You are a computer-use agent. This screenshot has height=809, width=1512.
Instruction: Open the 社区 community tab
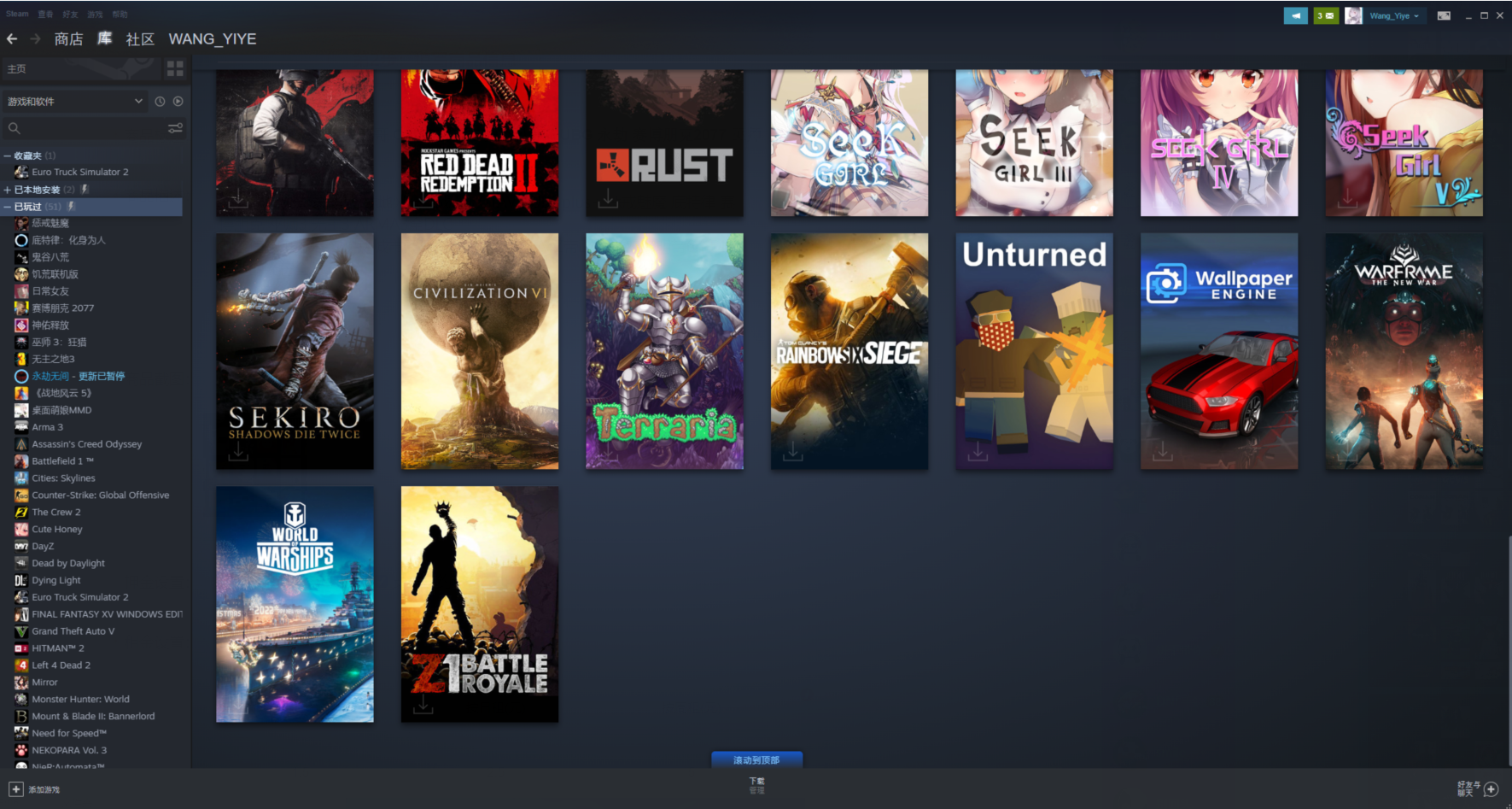(x=140, y=39)
